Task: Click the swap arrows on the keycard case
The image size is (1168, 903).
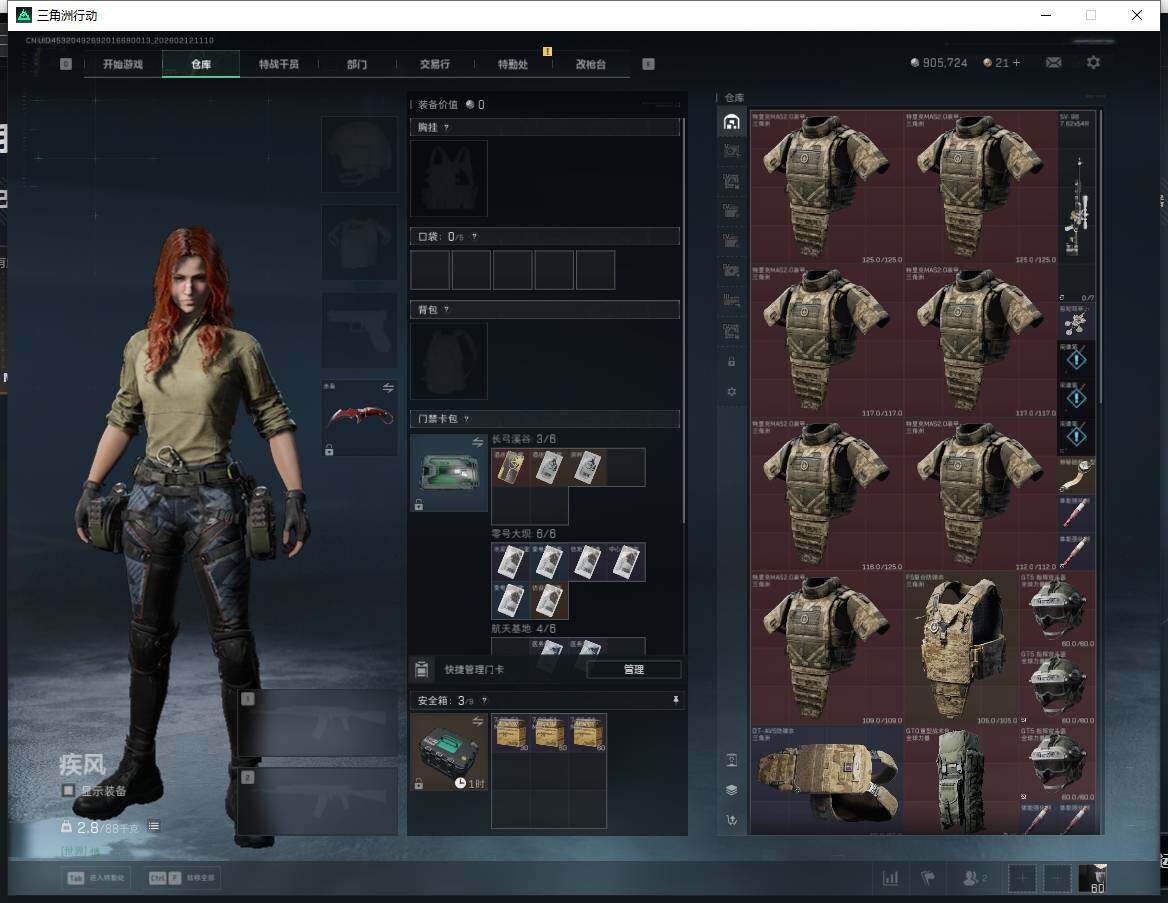Action: [477, 443]
